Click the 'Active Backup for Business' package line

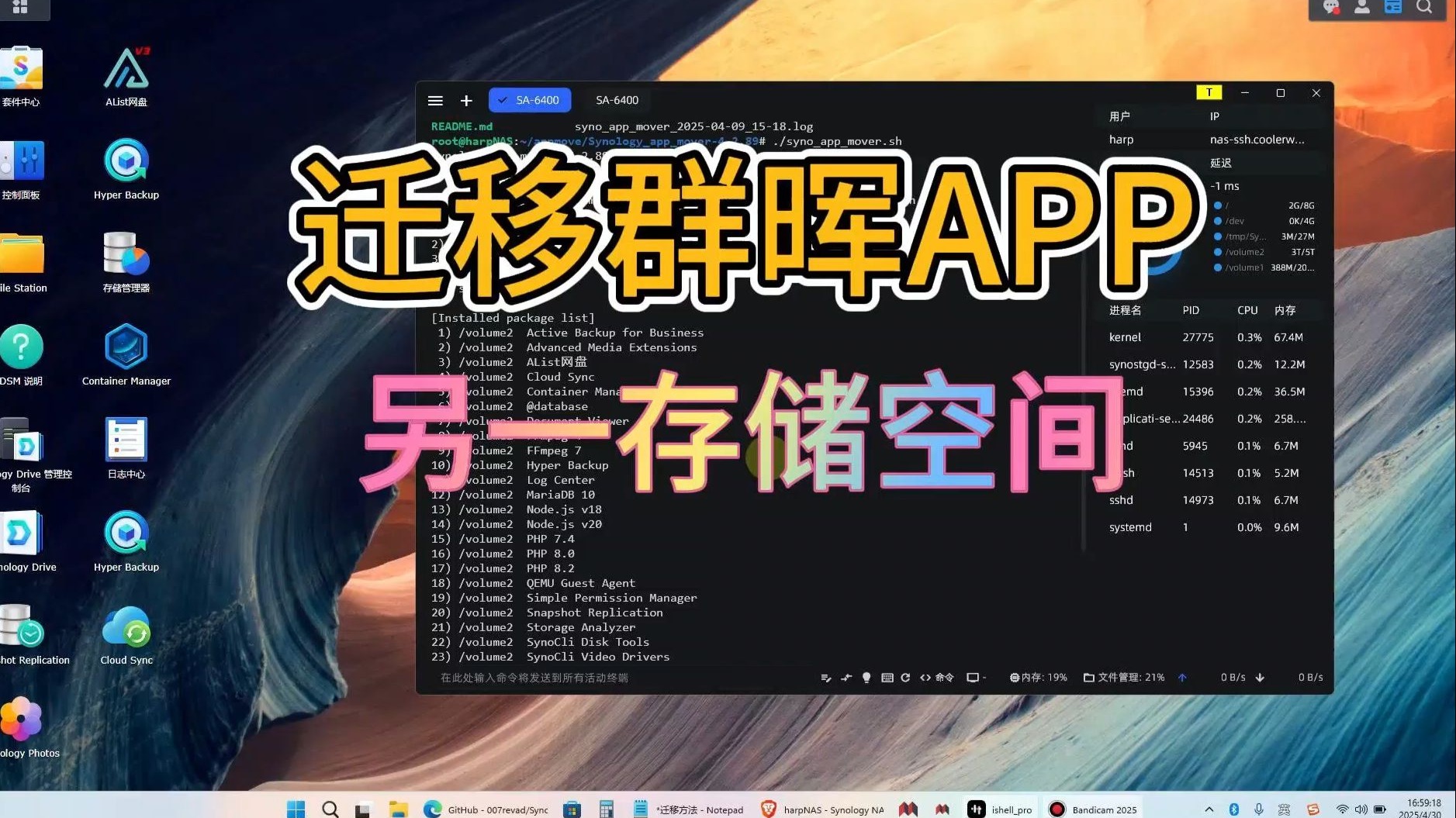tap(570, 333)
